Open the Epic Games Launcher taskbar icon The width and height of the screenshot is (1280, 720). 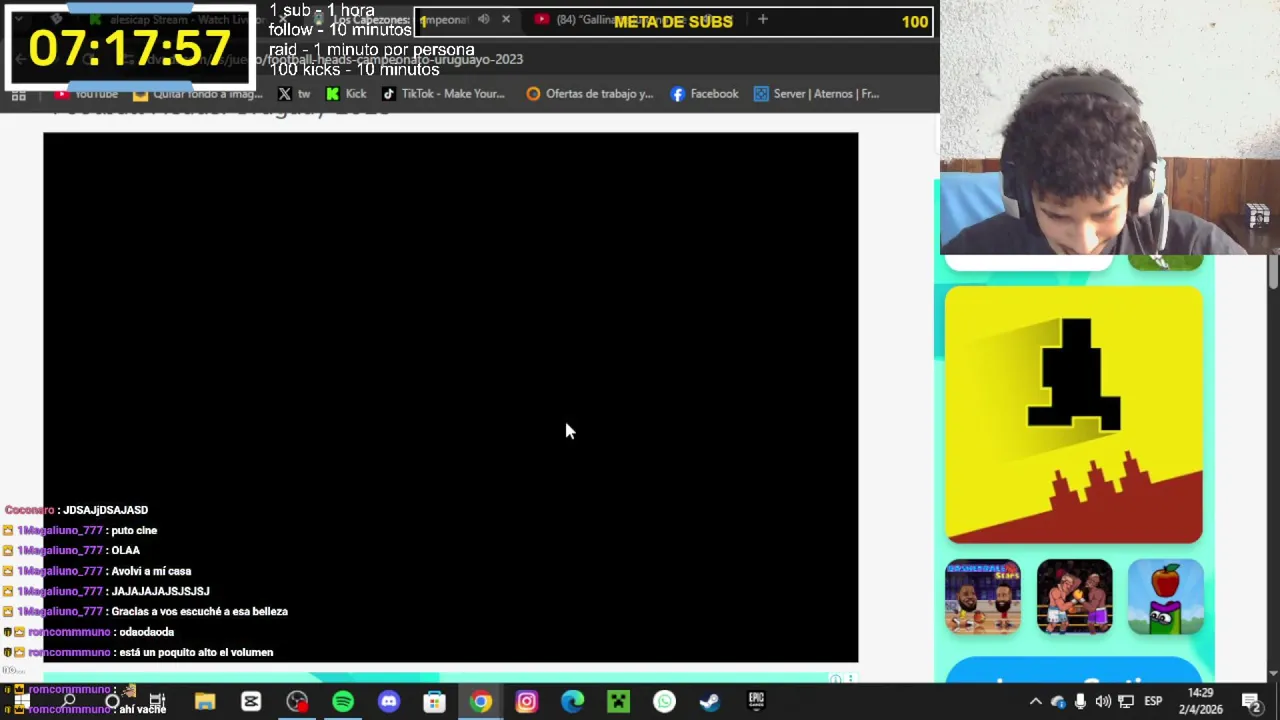pos(756,702)
